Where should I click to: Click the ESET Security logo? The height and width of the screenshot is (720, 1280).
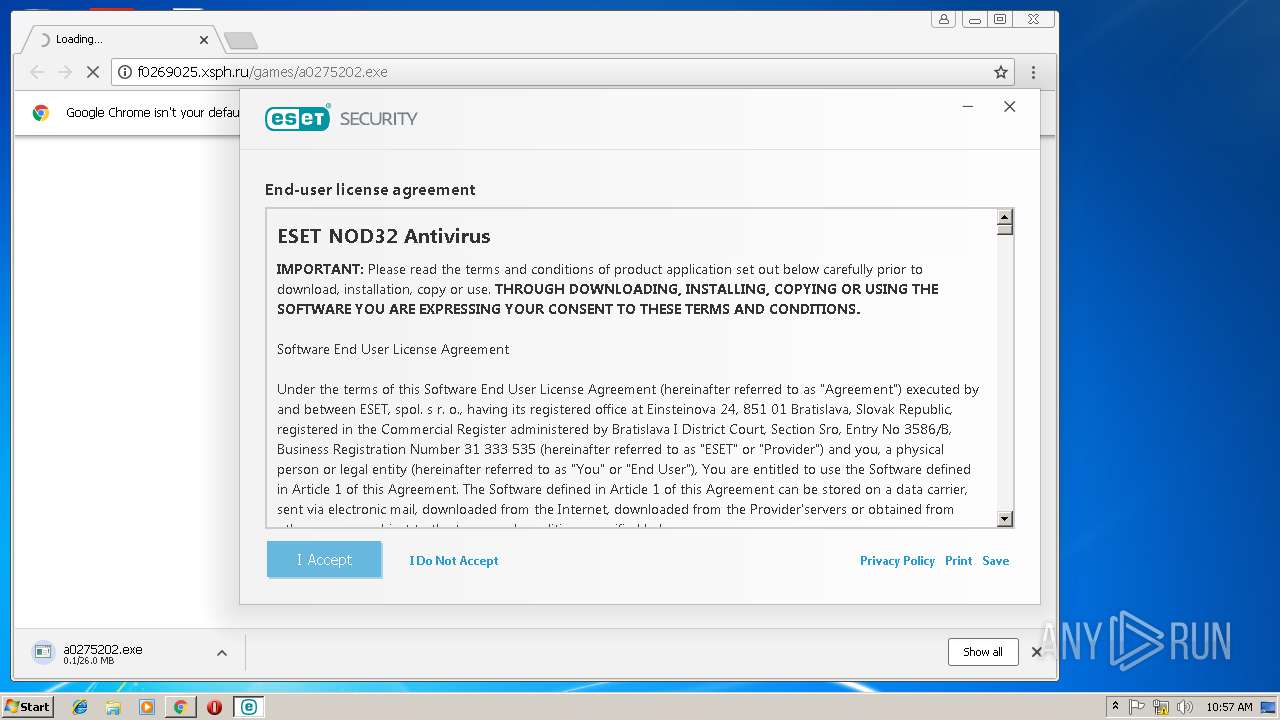[x=341, y=118]
